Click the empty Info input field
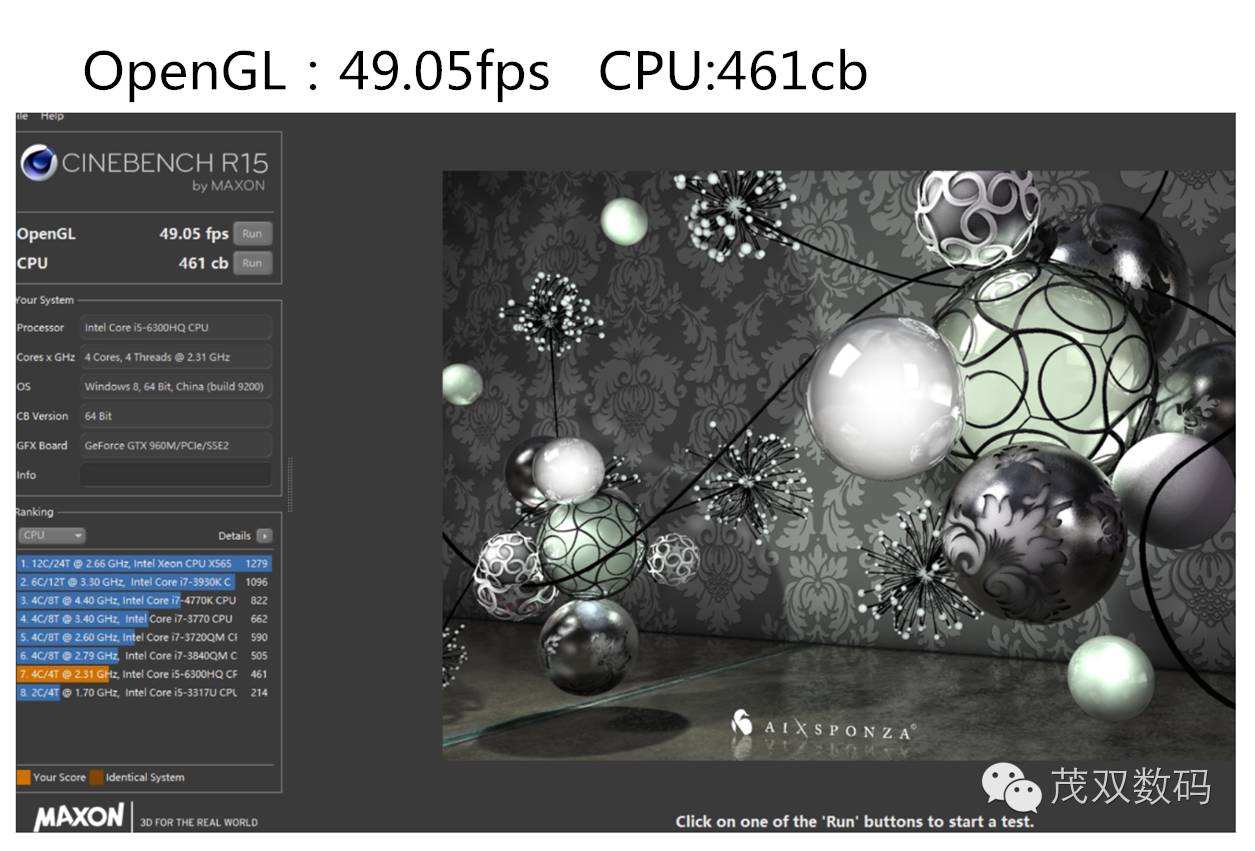This screenshot has height=851, width=1255. click(175, 475)
